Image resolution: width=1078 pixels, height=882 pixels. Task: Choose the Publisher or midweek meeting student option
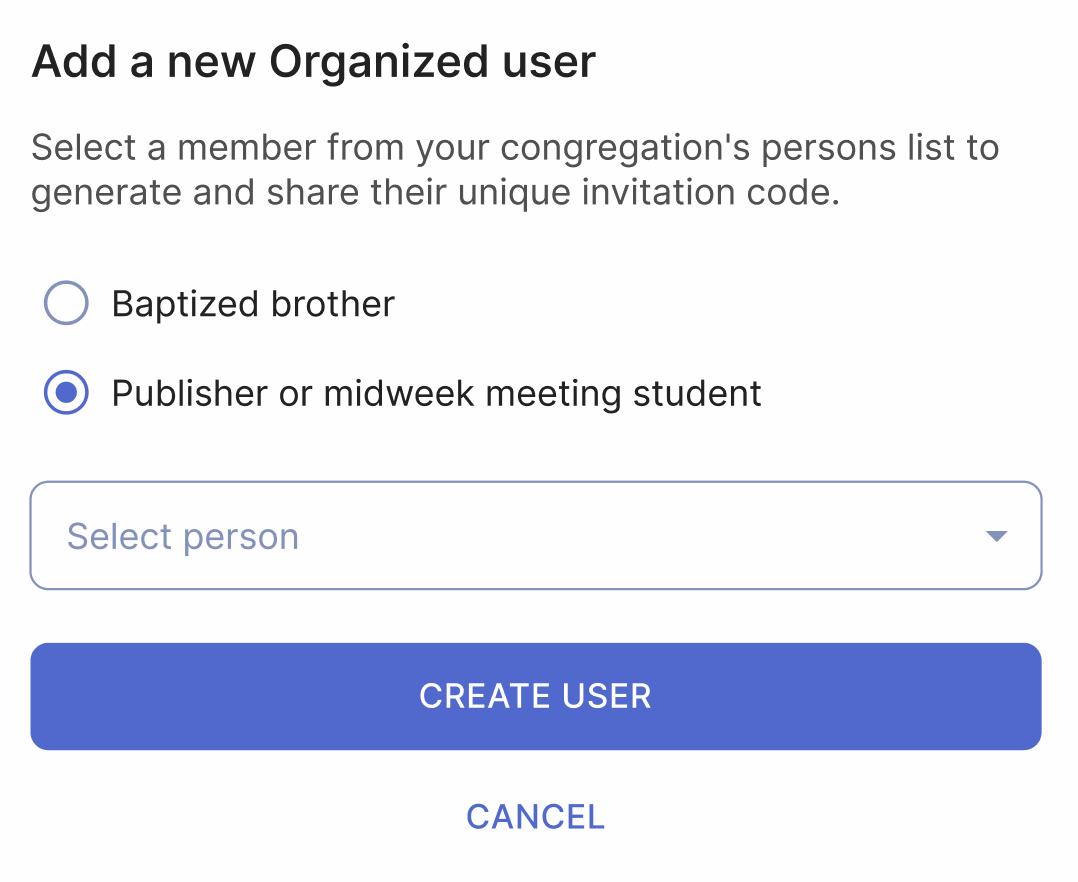coord(66,393)
